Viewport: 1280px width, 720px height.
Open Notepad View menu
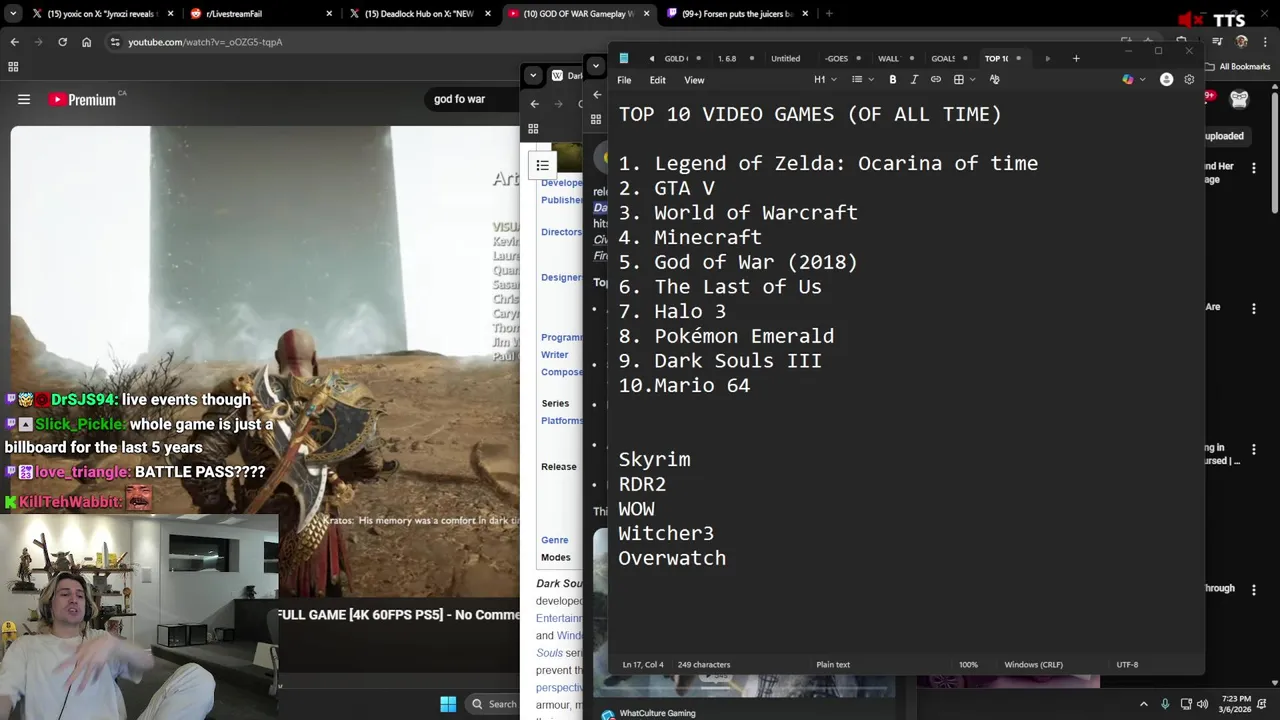pyautogui.click(x=694, y=80)
